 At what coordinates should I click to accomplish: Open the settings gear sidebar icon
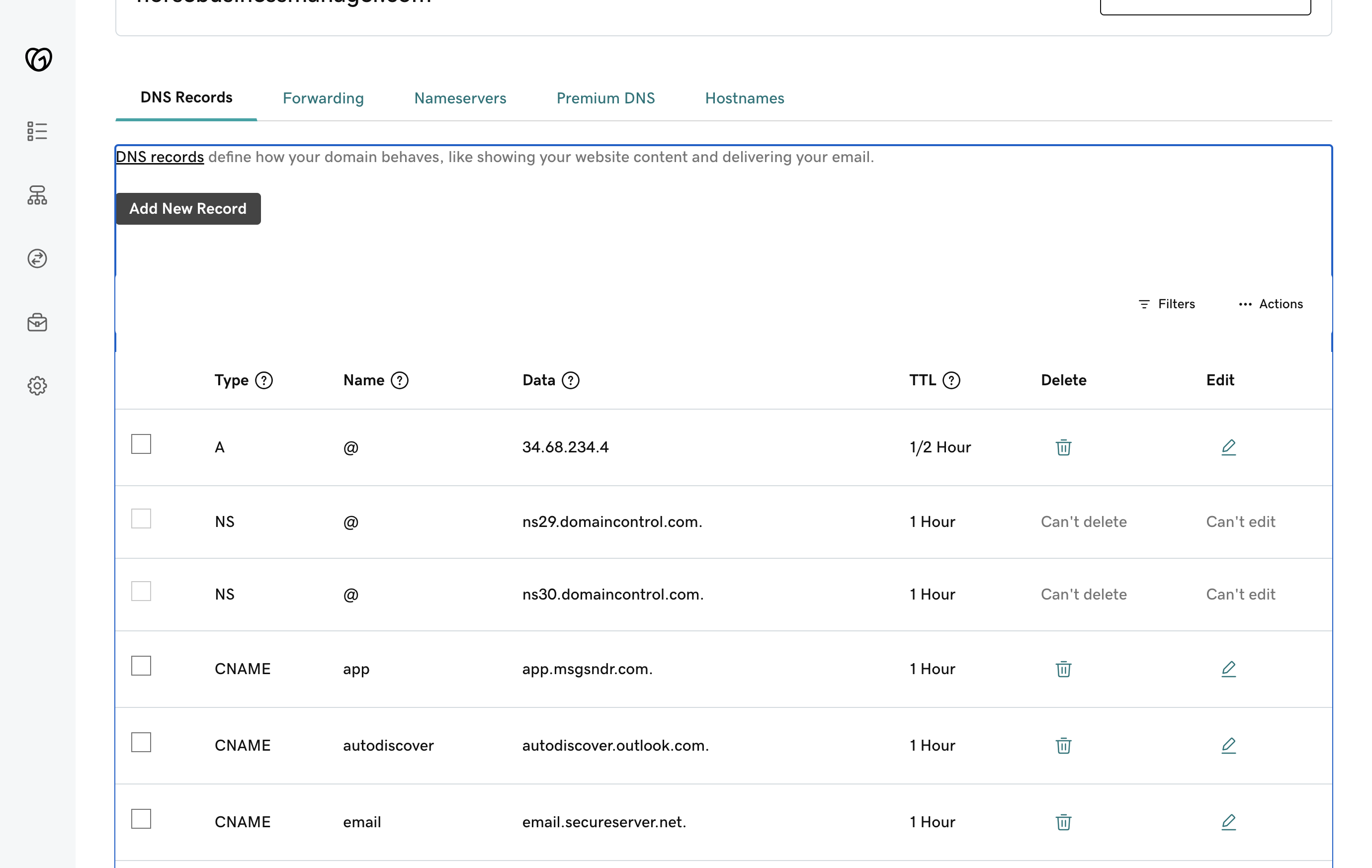(37, 386)
